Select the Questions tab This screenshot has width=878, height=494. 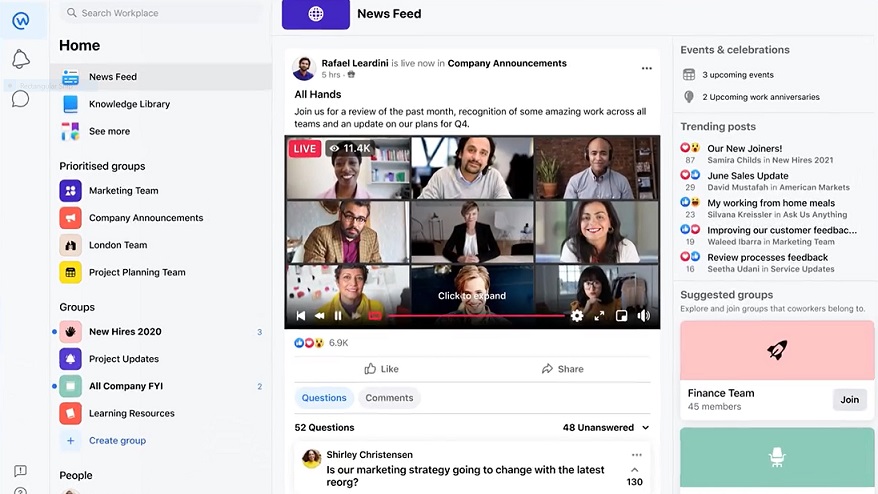pyautogui.click(x=324, y=398)
